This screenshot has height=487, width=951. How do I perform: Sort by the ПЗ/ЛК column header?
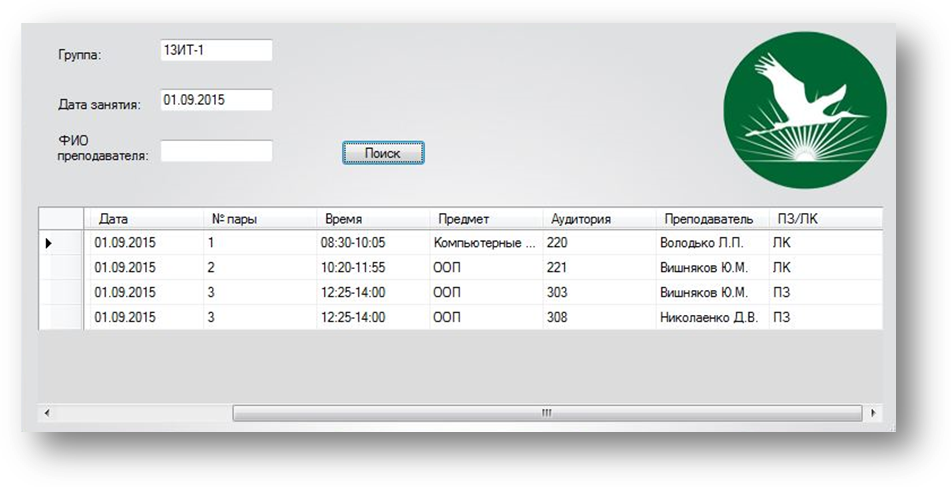tap(825, 219)
